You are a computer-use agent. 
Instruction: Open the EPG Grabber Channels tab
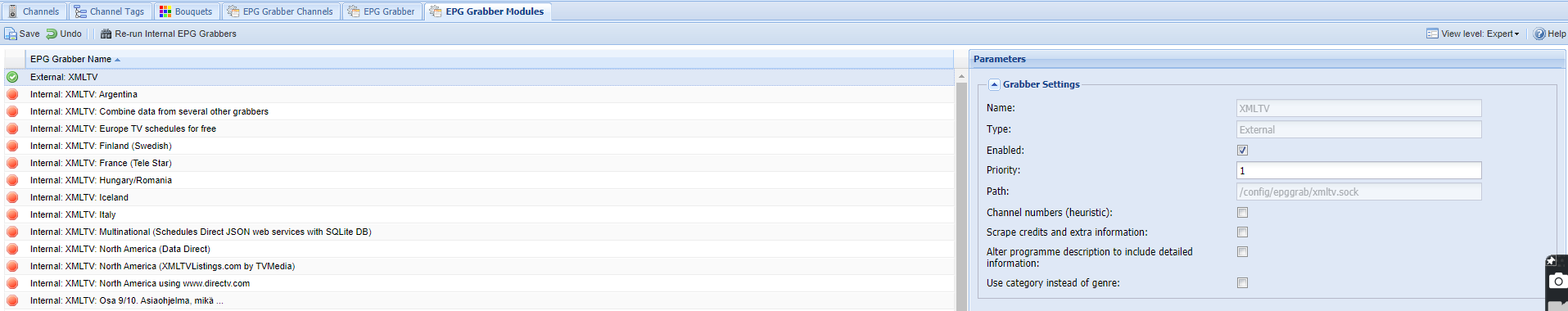[280, 11]
